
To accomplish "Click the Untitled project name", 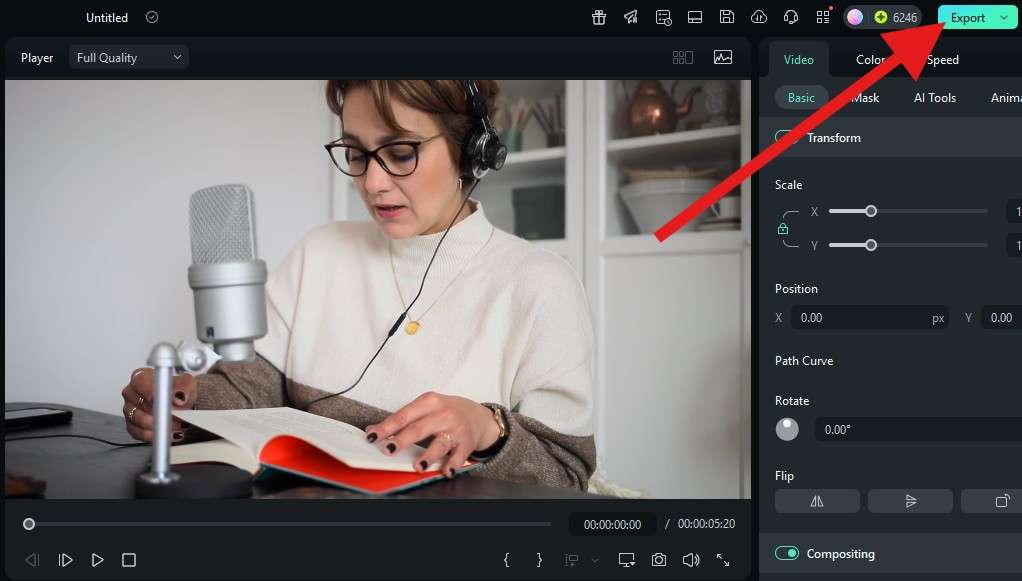I will [x=107, y=18].
